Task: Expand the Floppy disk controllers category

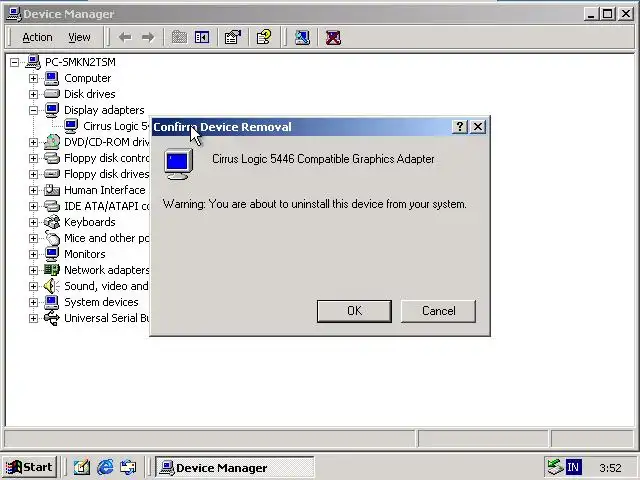Action: pos(33,158)
